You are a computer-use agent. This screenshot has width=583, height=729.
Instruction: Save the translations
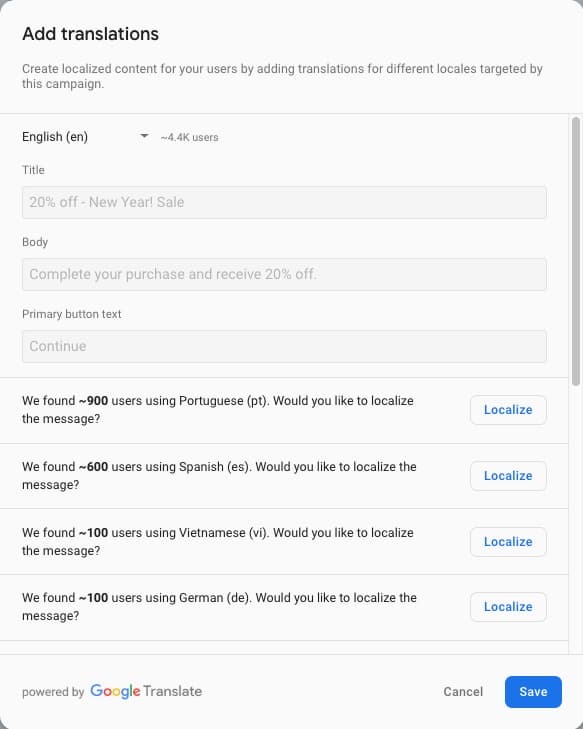(533, 692)
